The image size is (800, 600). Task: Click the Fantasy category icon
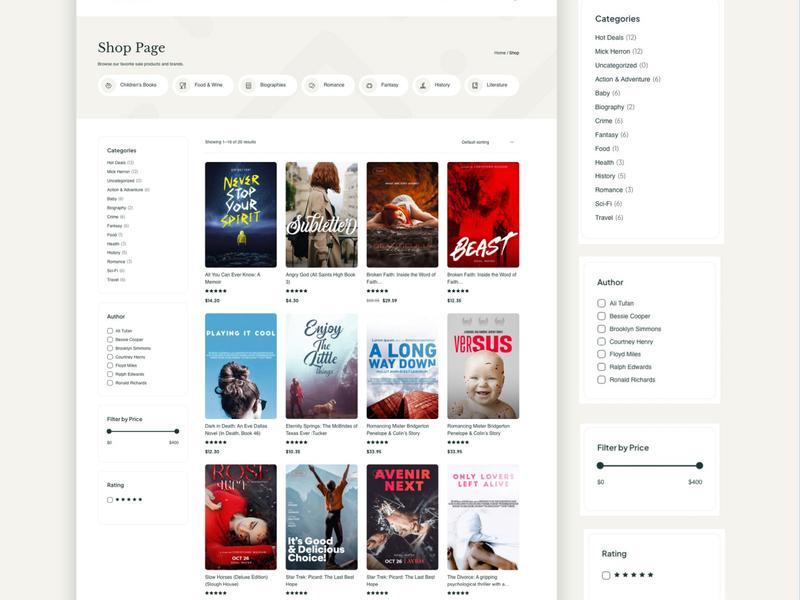click(x=369, y=86)
